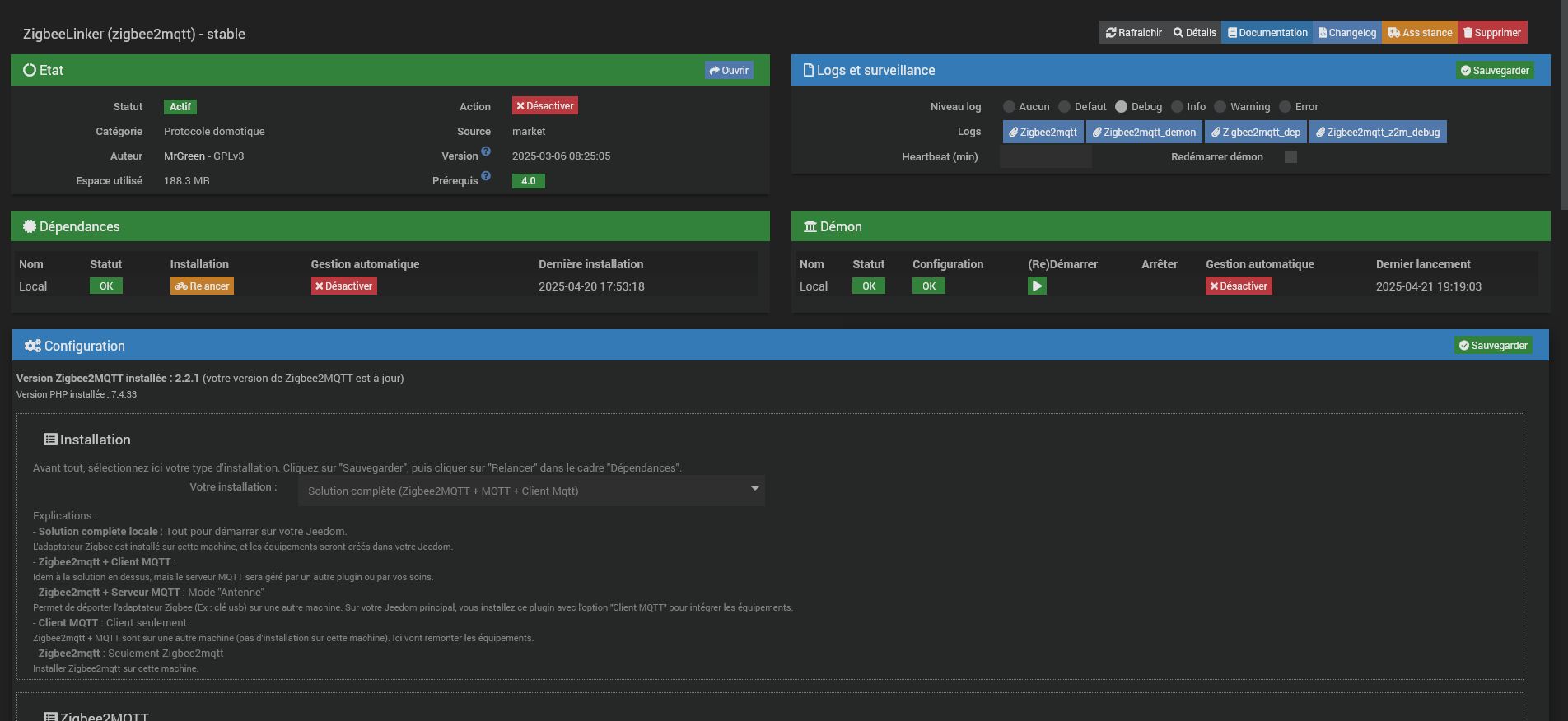Focus the Heartbeat (min) input field

tap(1046, 157)
